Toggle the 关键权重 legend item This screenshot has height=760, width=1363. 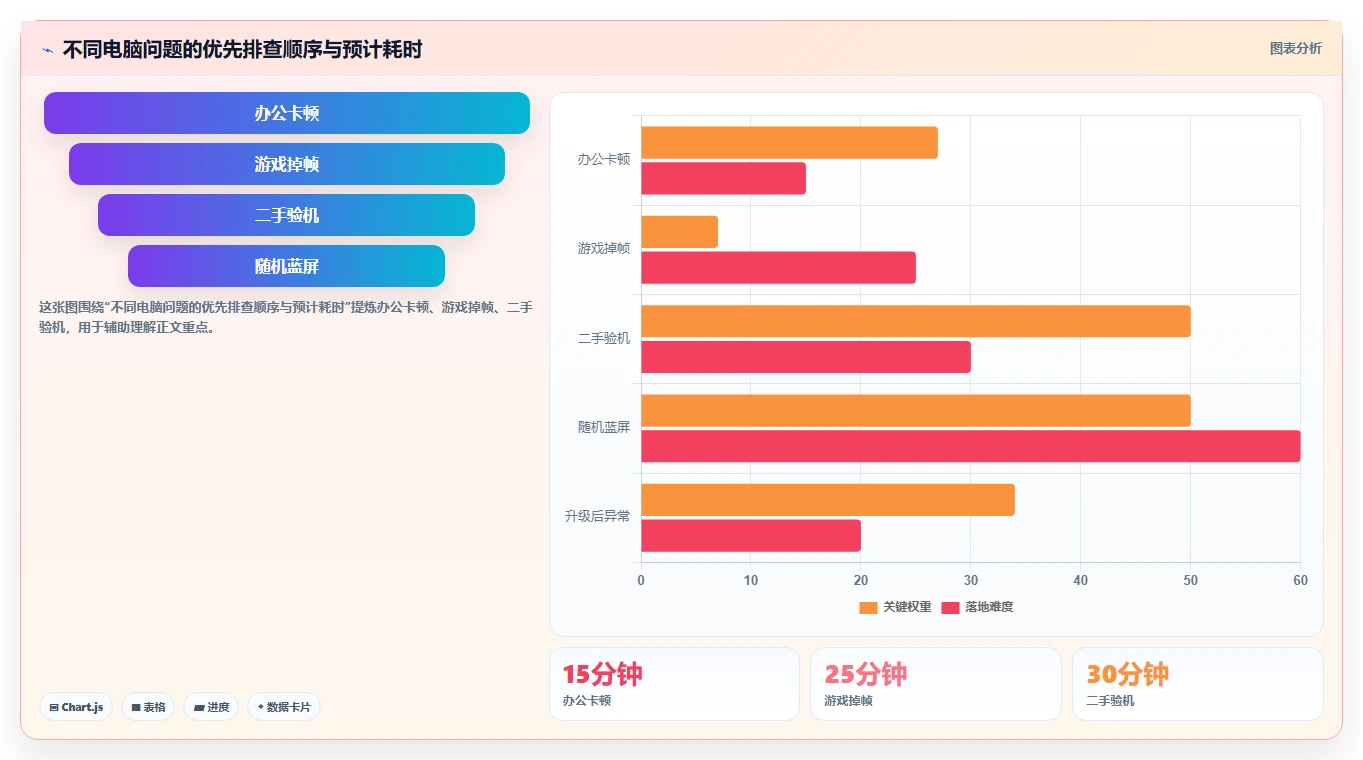[x=895, y=607]
